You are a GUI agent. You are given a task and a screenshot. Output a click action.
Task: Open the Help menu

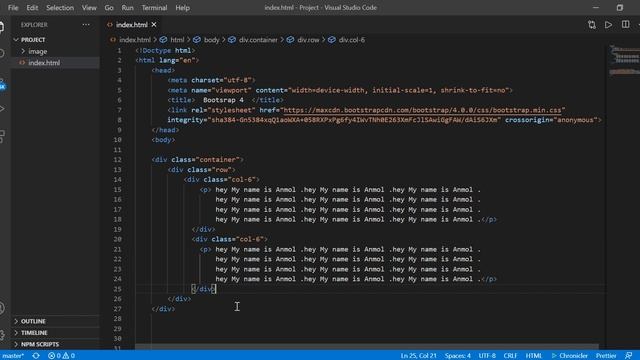pos(182,8)
